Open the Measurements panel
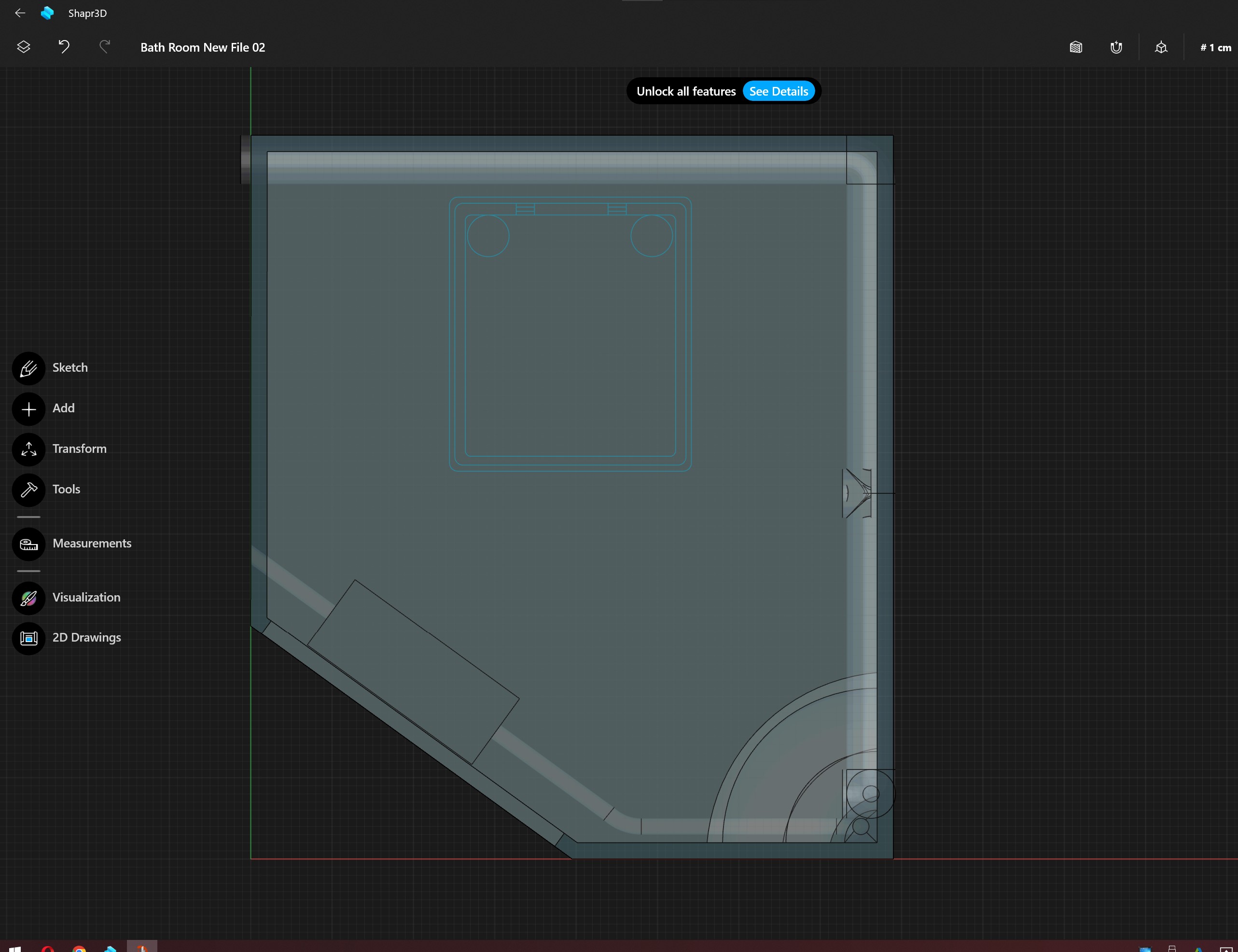The width and height of the screenshot is (1238, 952). click(x=29, y=544)
